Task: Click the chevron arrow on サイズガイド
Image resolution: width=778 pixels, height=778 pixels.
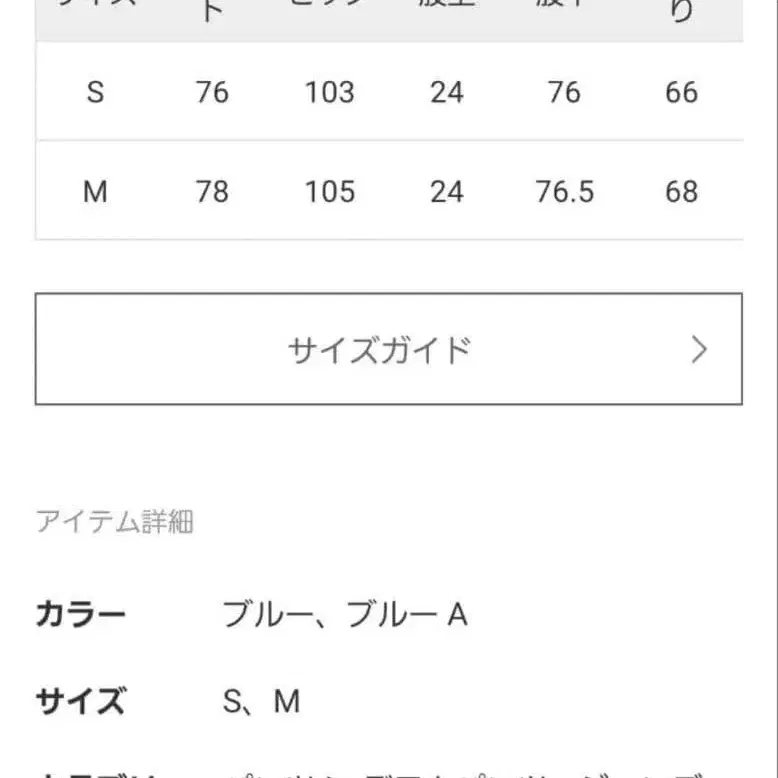Action: [x=699, y=349]
